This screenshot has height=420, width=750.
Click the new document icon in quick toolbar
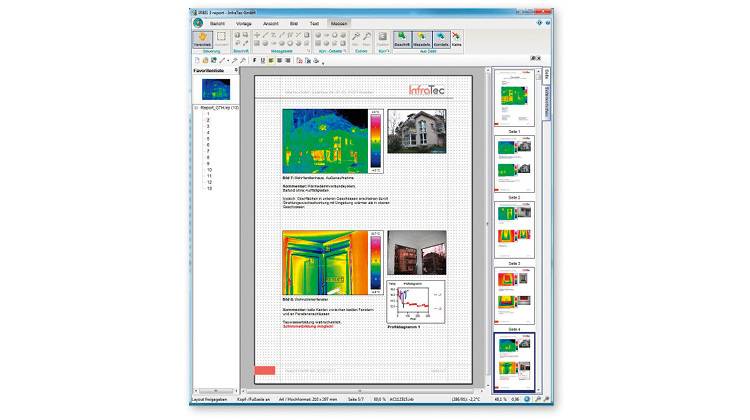point(194,60)
